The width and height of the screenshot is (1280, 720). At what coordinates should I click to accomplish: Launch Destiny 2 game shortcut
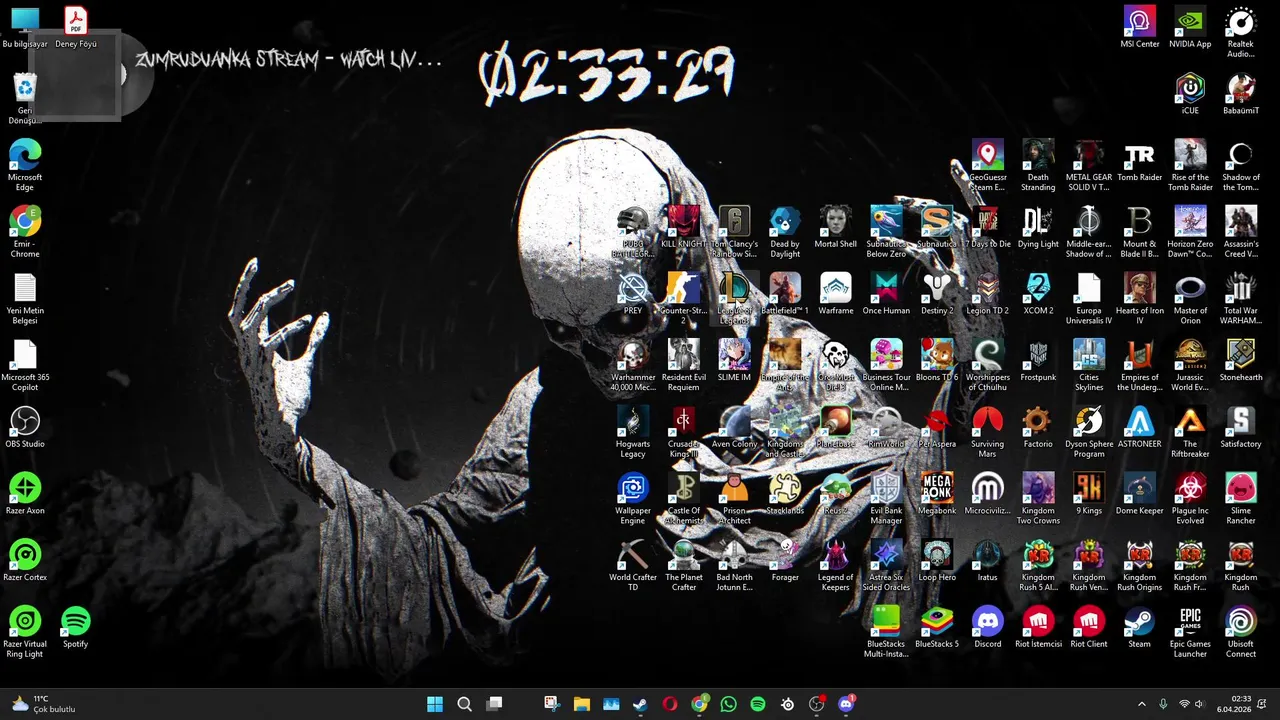[x=937, y=294]
